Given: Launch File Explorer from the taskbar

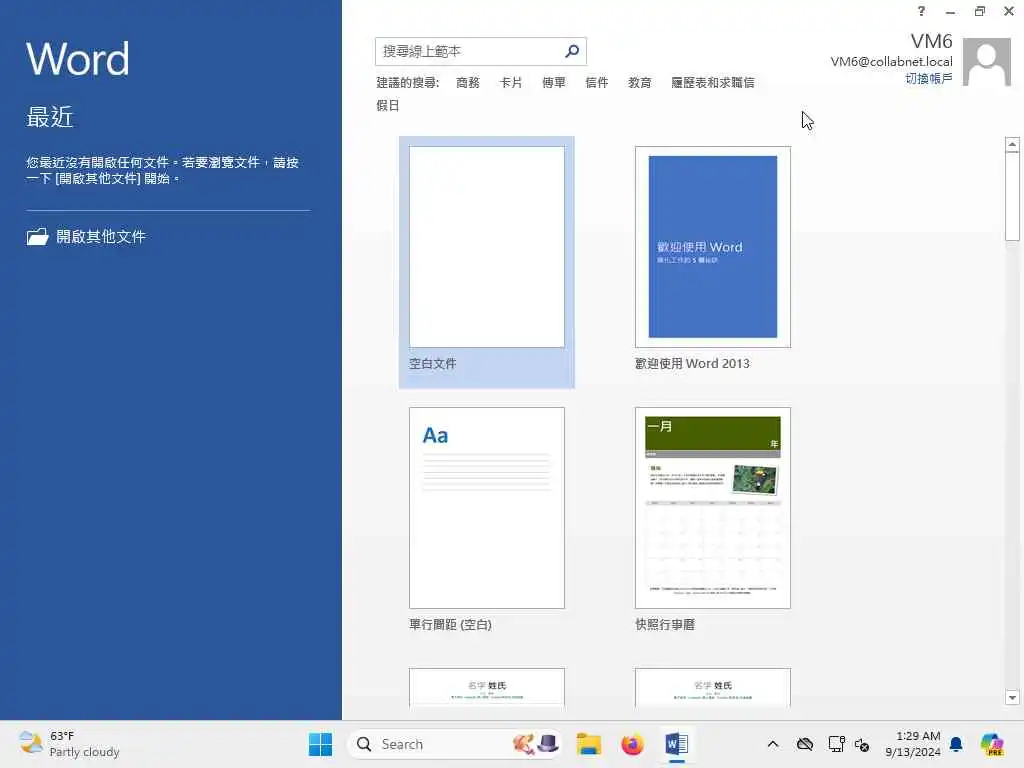Looking at the screenshot, I should tap(588, 744).
